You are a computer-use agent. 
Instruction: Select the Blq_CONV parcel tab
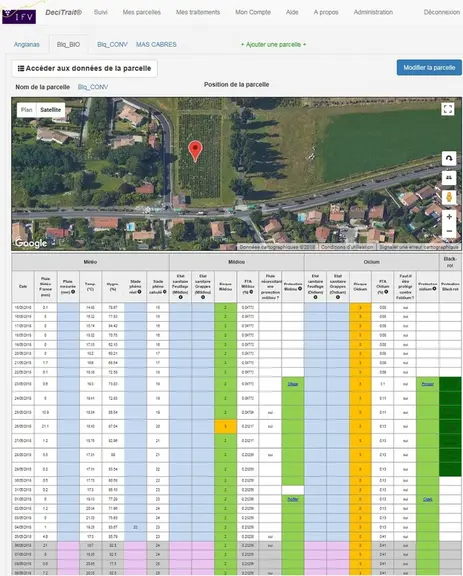pos(112,44)
